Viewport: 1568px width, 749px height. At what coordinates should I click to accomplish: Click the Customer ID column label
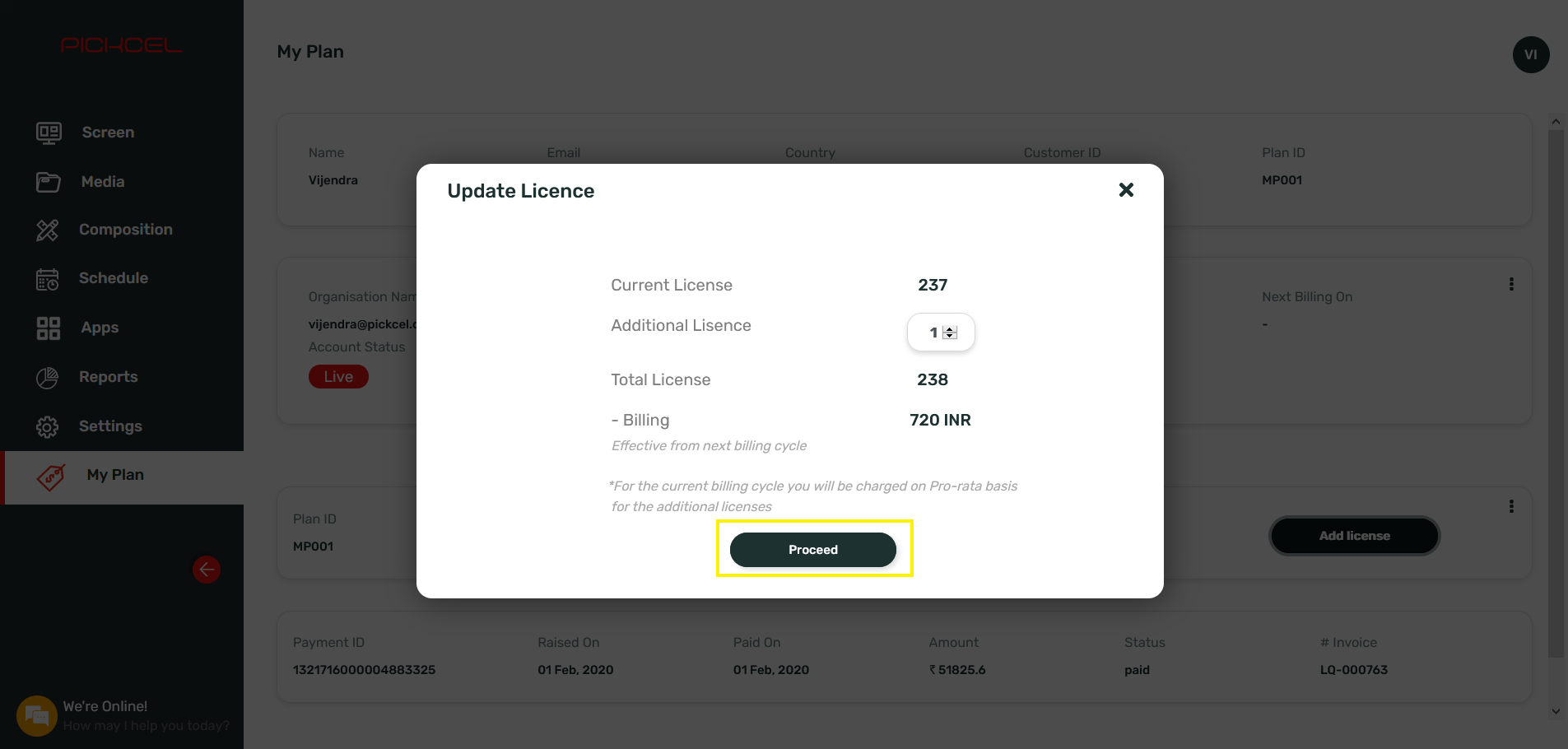point(1062,152)
